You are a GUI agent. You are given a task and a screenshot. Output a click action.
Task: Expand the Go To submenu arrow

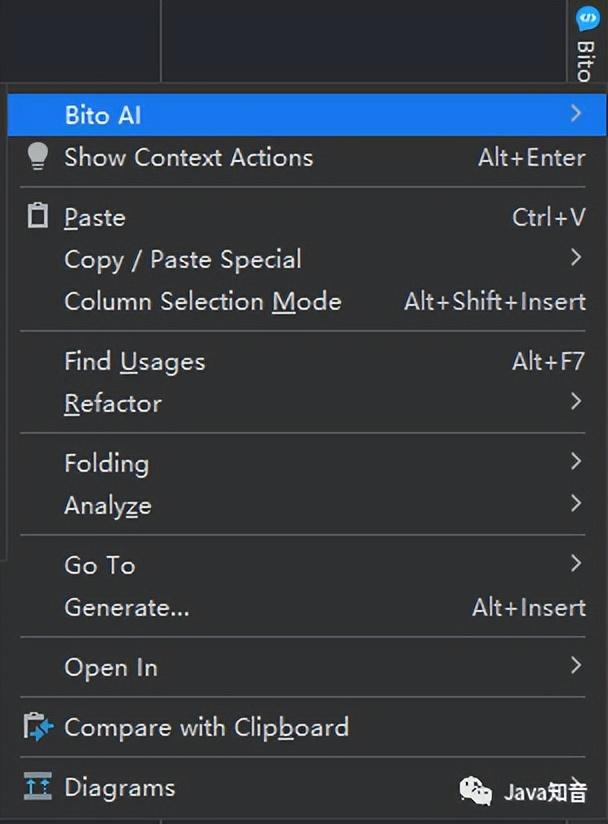tap(575, 564)
